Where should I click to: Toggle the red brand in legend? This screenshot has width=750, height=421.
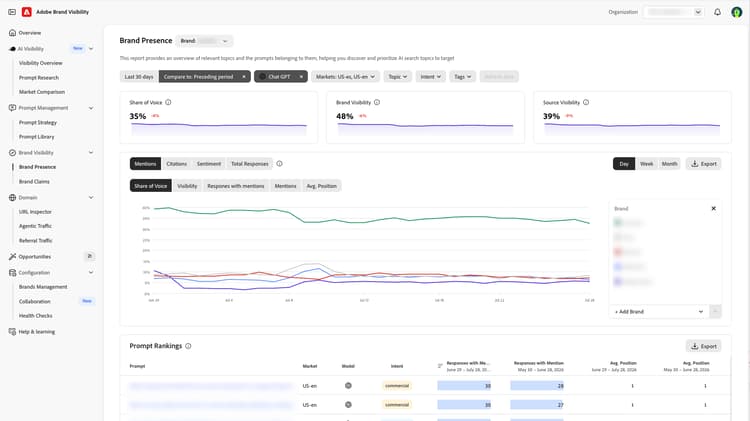[x=618, y=252]
